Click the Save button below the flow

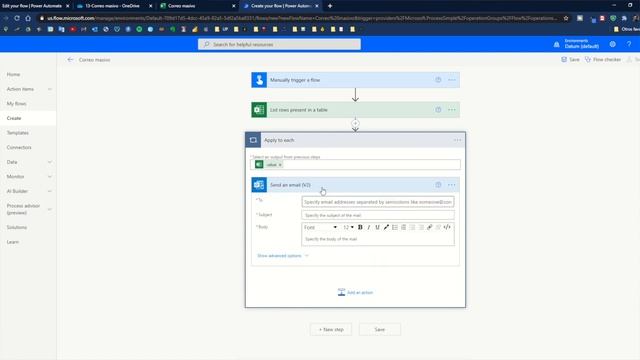(x=380, y=329)
